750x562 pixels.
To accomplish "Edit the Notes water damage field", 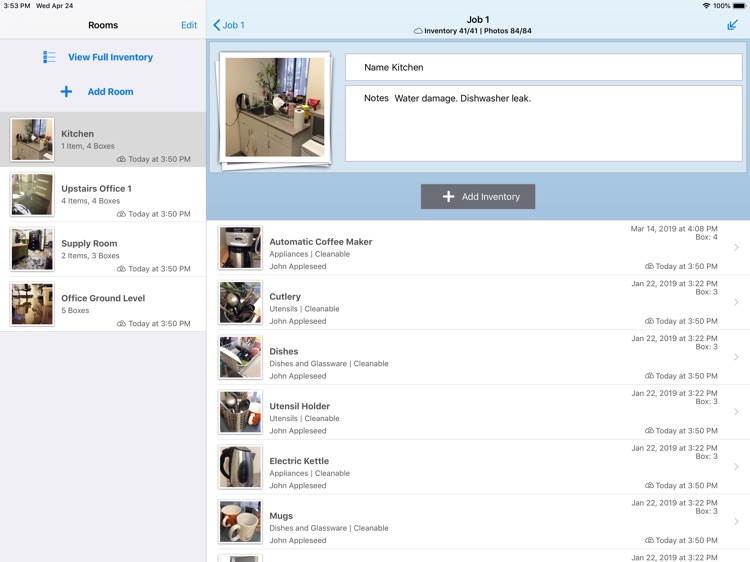I will point(544,123).
